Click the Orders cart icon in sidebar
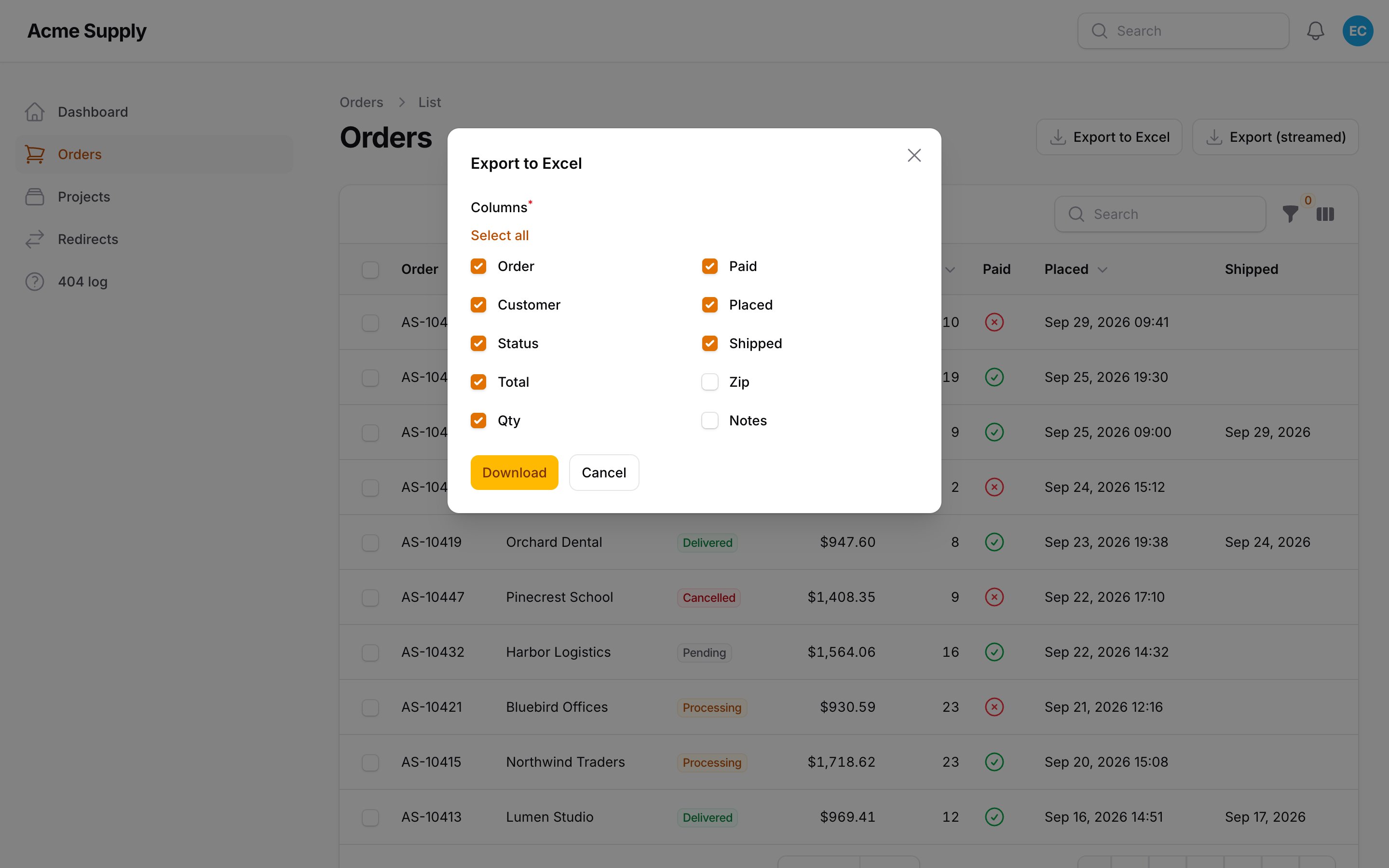The image size is (1389, 868). pos(34,154)
